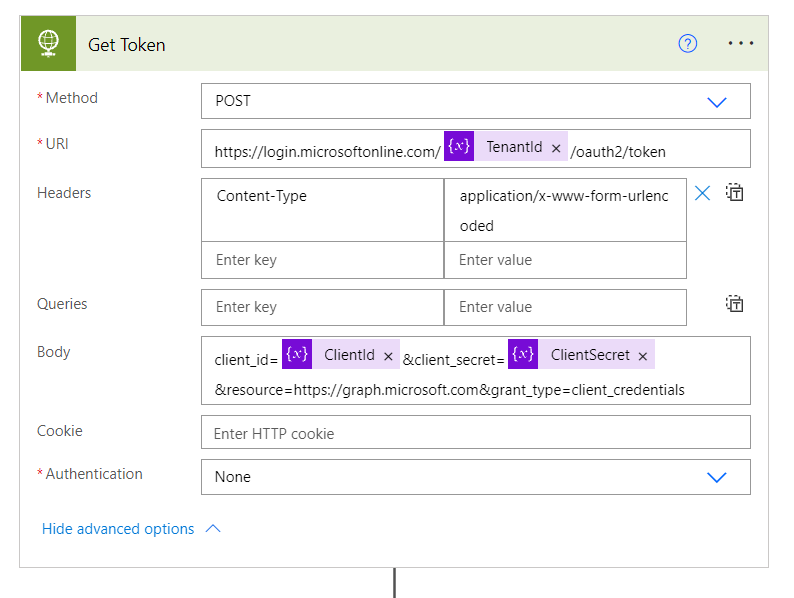Switch Headers to text mode icon

[x=735, y=193]
